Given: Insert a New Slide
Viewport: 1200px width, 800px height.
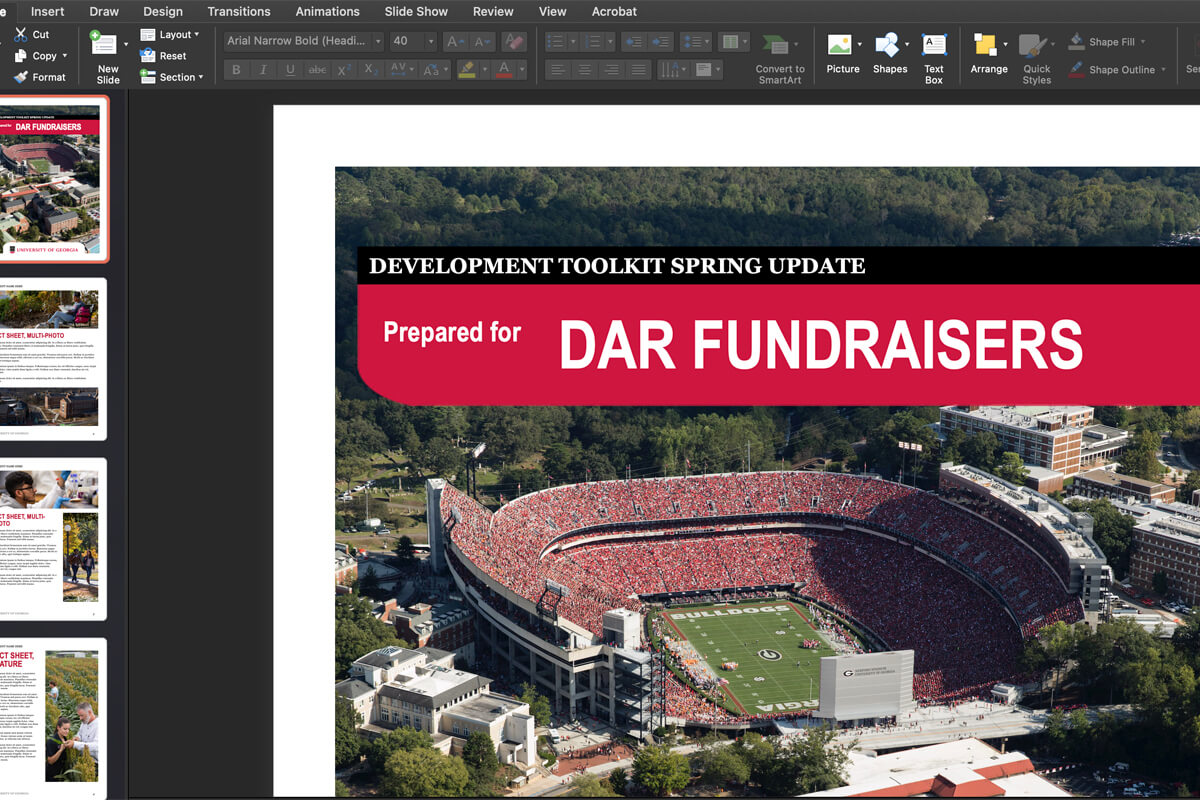Looking at the screenshot, I should (x=107, y=57).
